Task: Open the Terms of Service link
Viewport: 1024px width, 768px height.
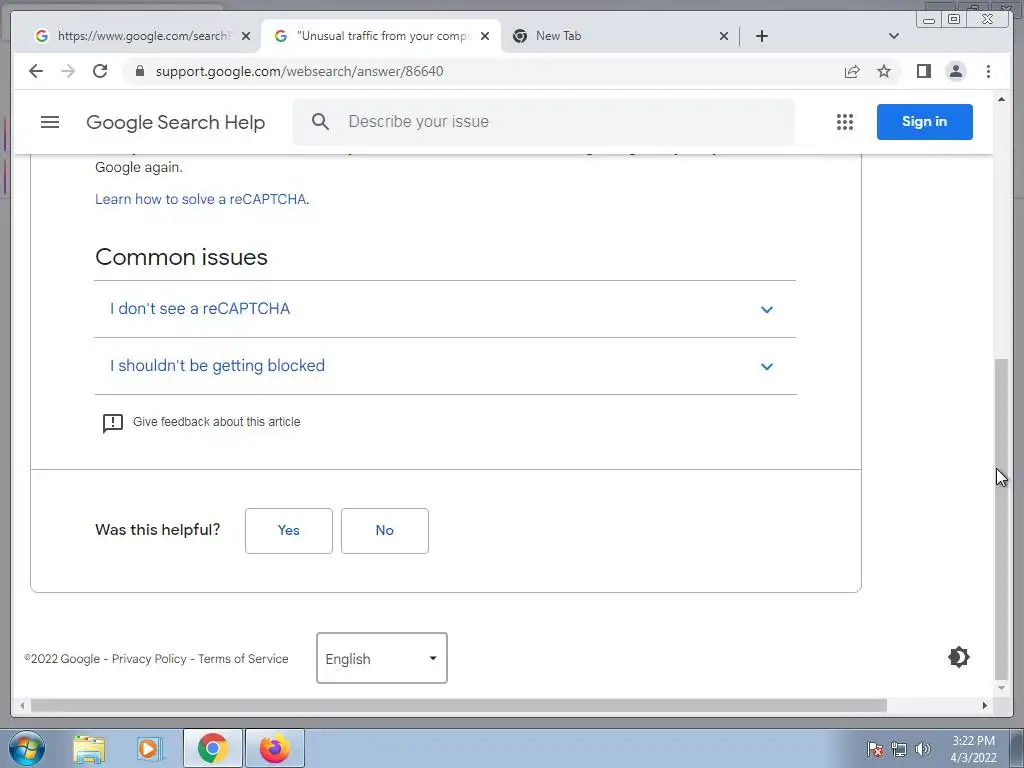Action: (x=243, y=659)
